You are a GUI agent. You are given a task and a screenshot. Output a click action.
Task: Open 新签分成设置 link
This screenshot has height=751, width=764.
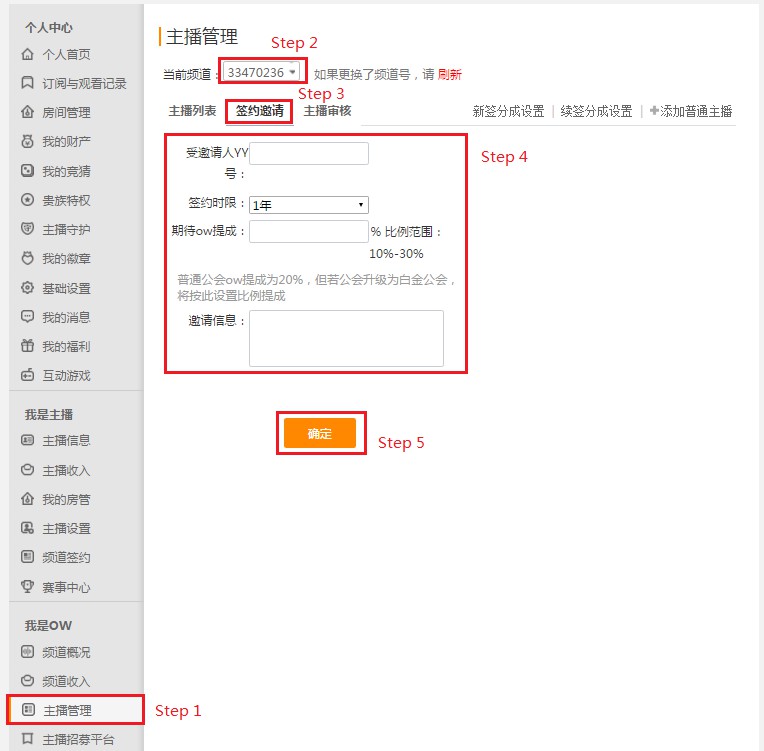[x=508, y=111]
